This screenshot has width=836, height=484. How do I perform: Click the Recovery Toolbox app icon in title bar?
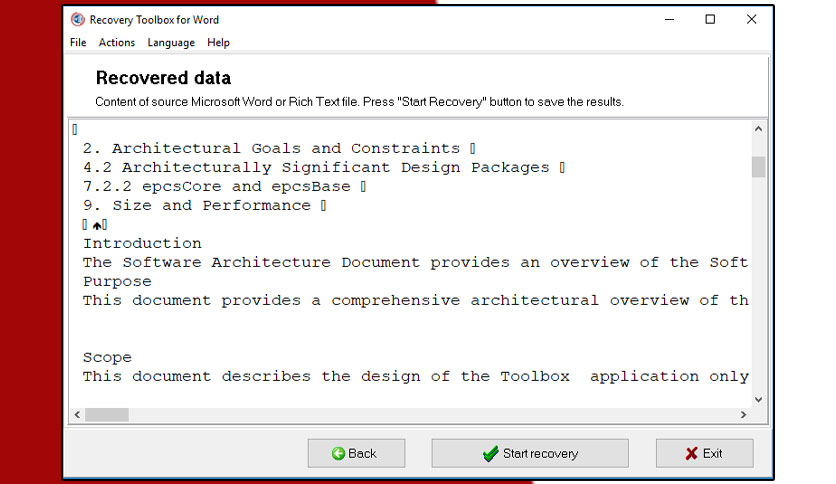(78, 20)
